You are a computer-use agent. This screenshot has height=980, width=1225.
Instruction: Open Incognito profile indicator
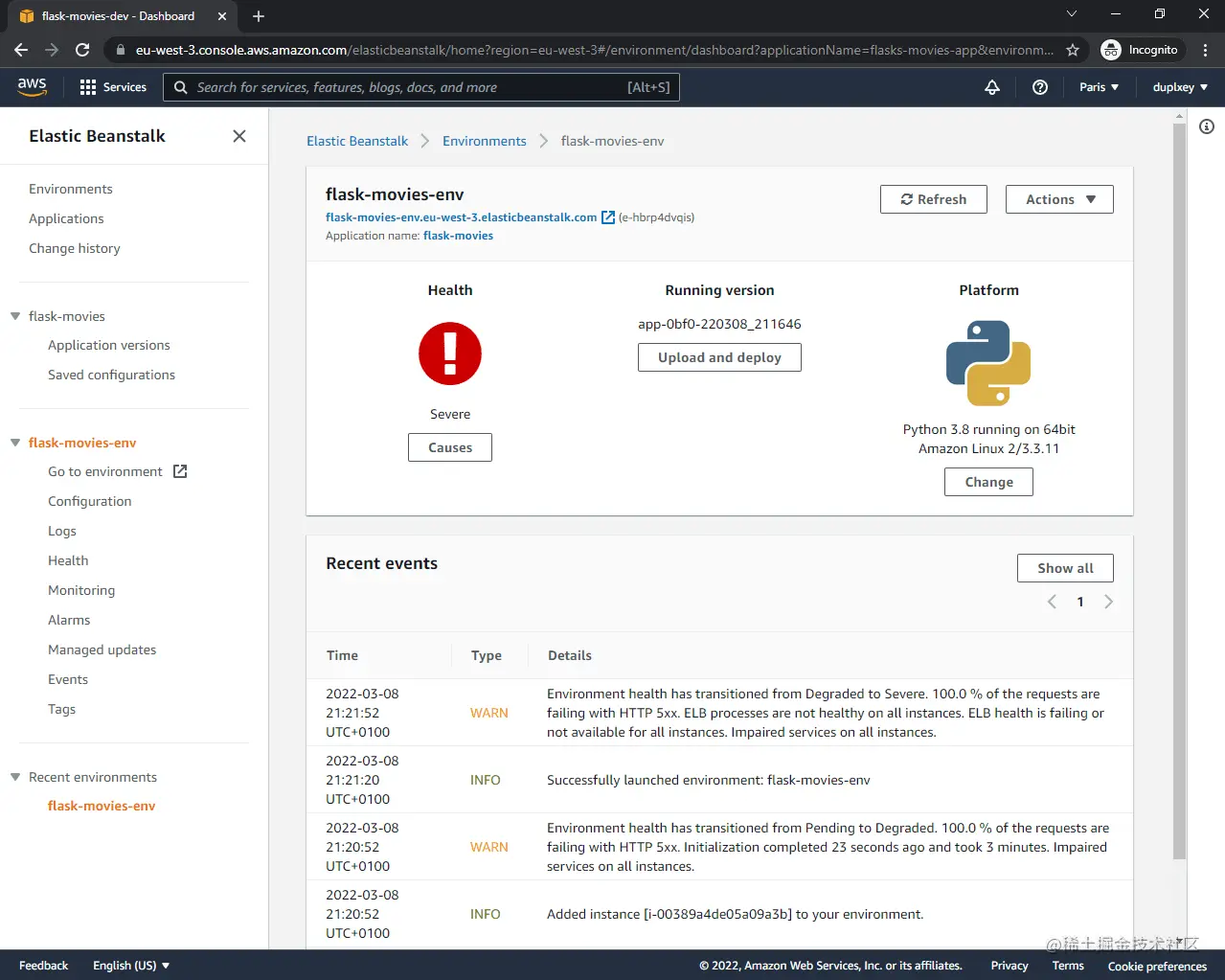click(1141, 50)
